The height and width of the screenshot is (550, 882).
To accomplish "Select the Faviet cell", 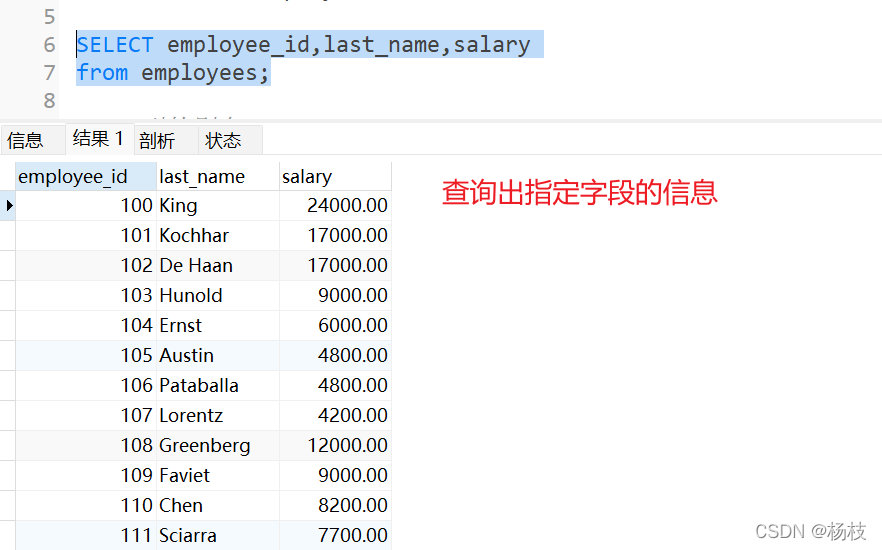I will click(x=218, y=475).
